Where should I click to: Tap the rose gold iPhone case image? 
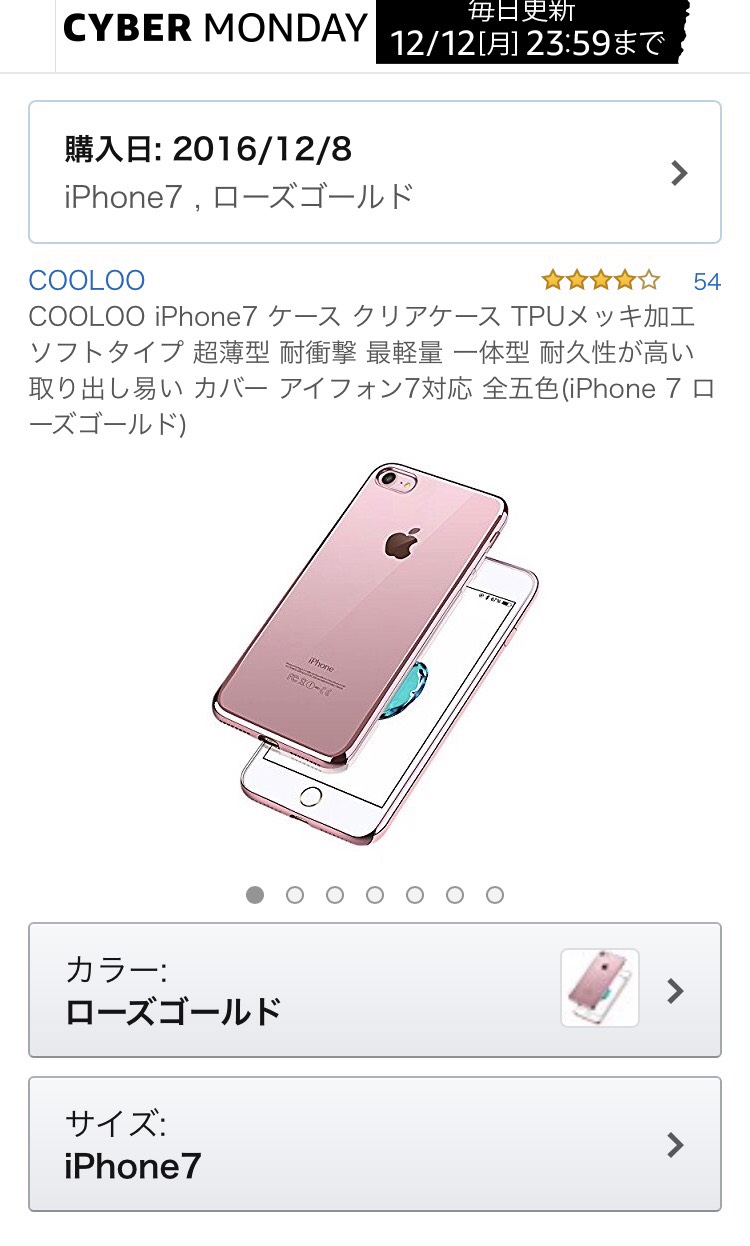tap(375, 655)
